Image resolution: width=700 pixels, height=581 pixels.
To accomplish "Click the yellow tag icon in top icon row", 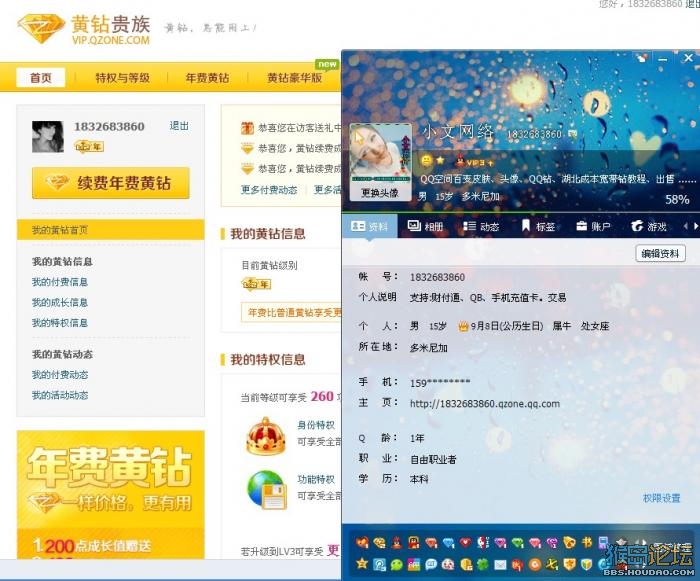I will pos(570,542).
